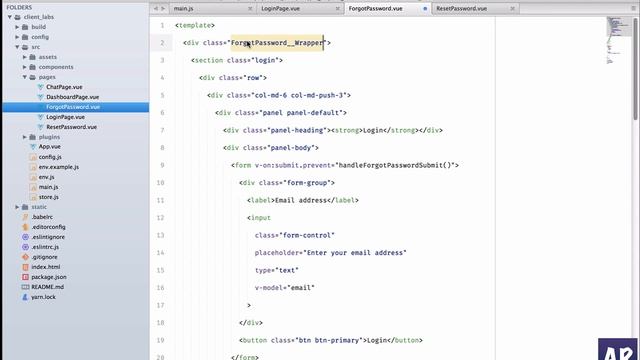Click the plugins folder icon
Image resolution: width=640 pixels, height=360 pixels.
(33, 137)
